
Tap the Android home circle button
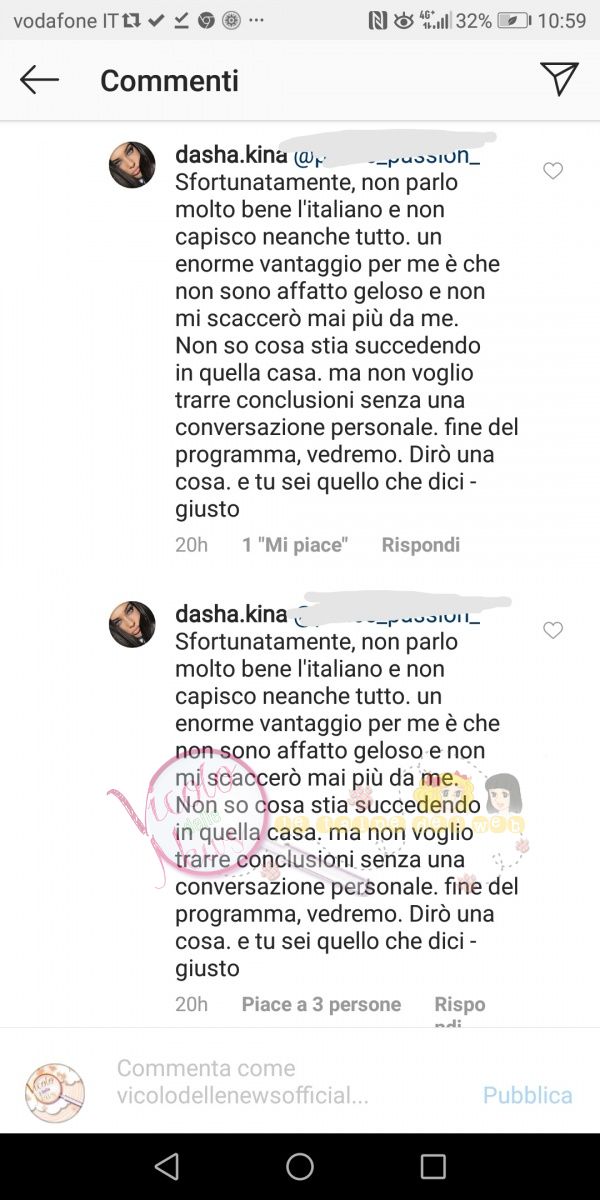300,1166
